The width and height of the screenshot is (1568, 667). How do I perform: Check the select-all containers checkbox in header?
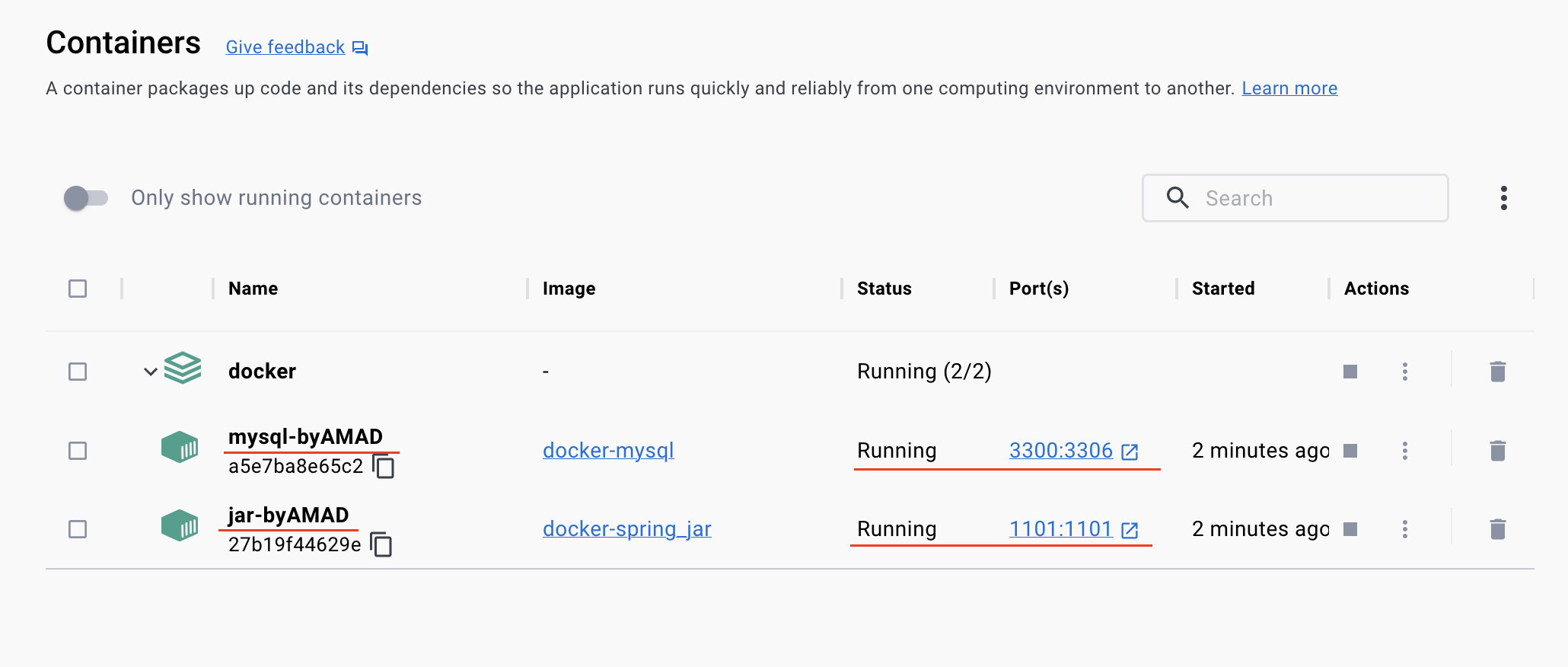(x=78, y=289)
